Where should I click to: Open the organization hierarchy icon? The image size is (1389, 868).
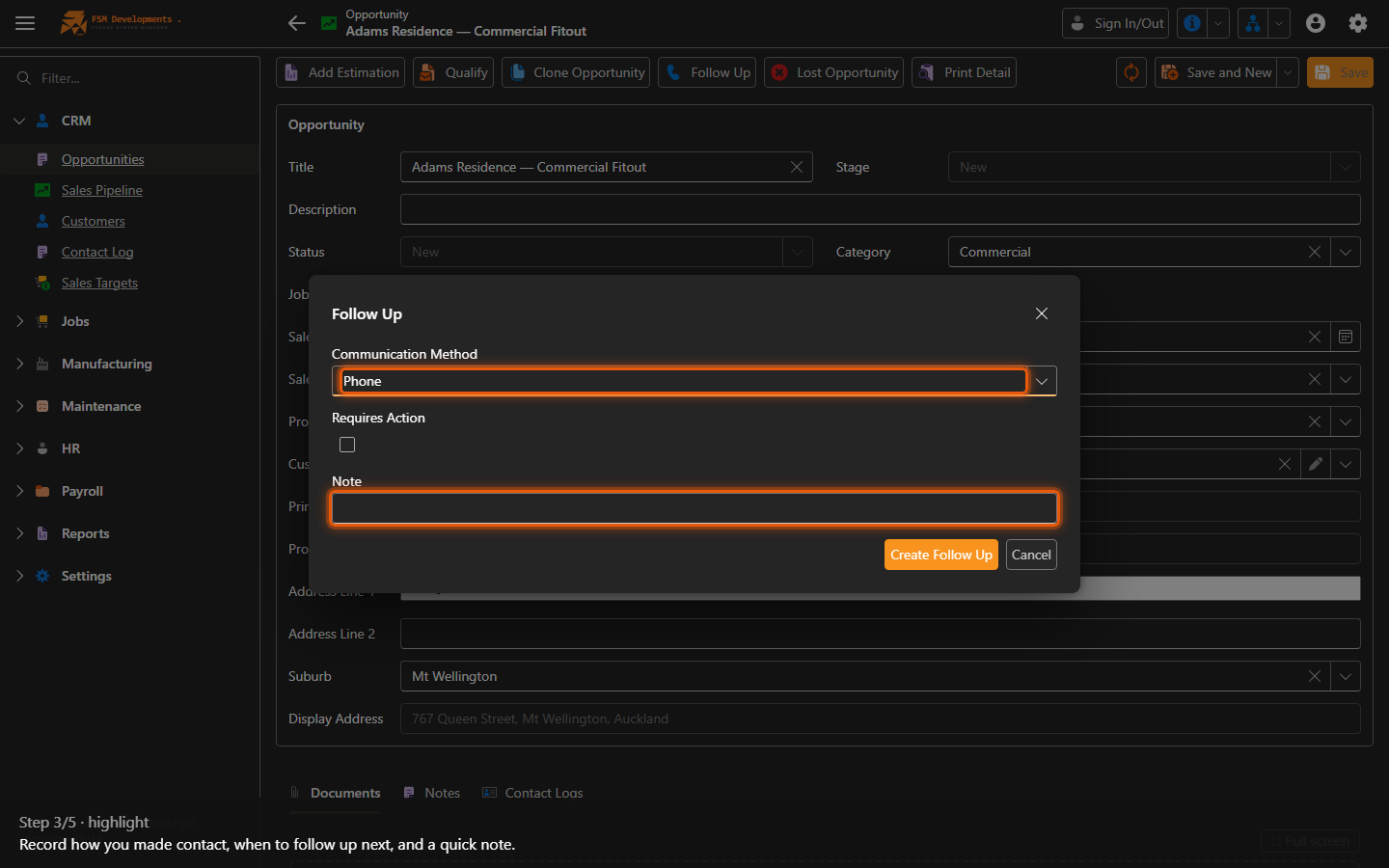[1253, 23]
